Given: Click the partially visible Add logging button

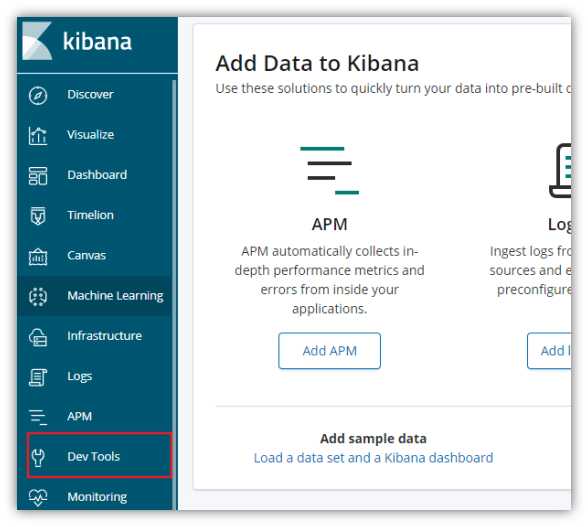Looking at the screenshot, I should 549,351.
